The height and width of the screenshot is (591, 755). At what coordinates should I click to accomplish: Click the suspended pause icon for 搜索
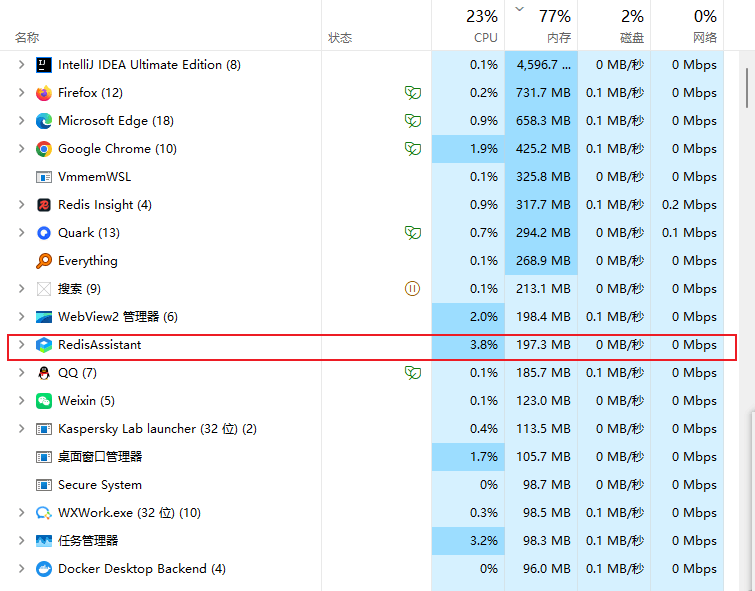click(412, 289)
